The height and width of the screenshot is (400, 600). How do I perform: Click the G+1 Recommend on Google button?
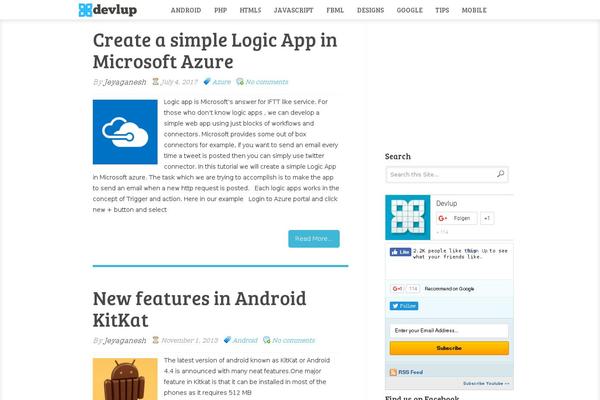397,289
